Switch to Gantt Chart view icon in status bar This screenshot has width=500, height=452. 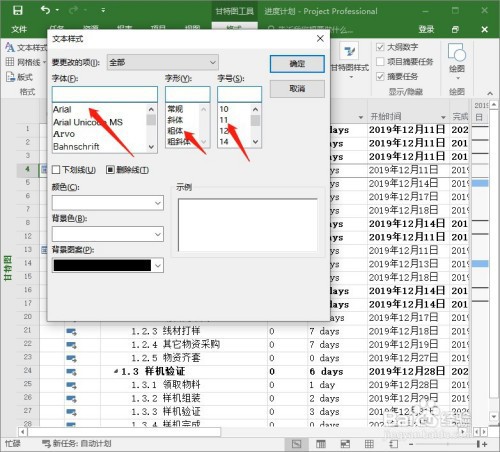point(296,444)
